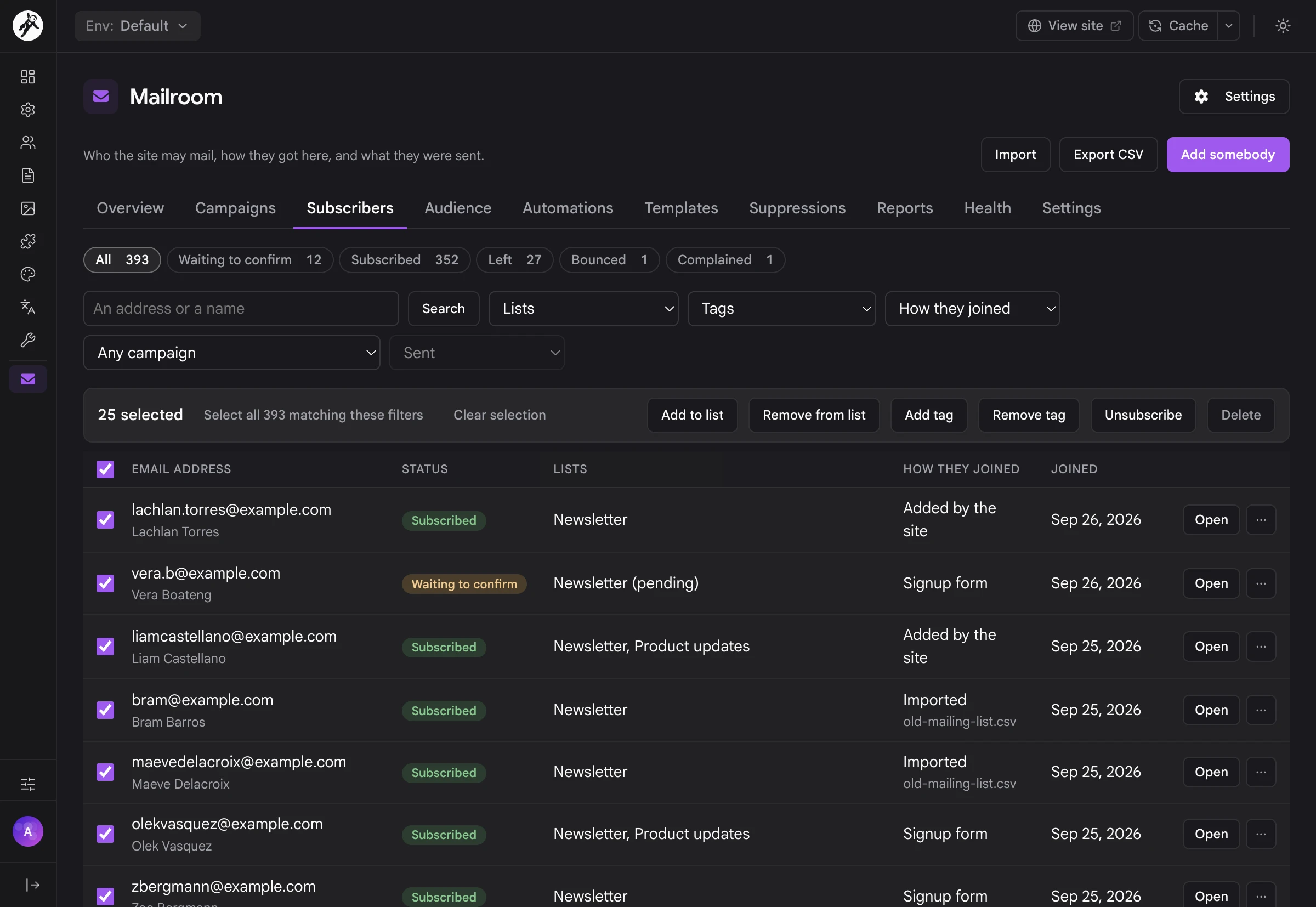Switch to the Campaigns tab
1316x907 pixels.
(x=235, y=208)
